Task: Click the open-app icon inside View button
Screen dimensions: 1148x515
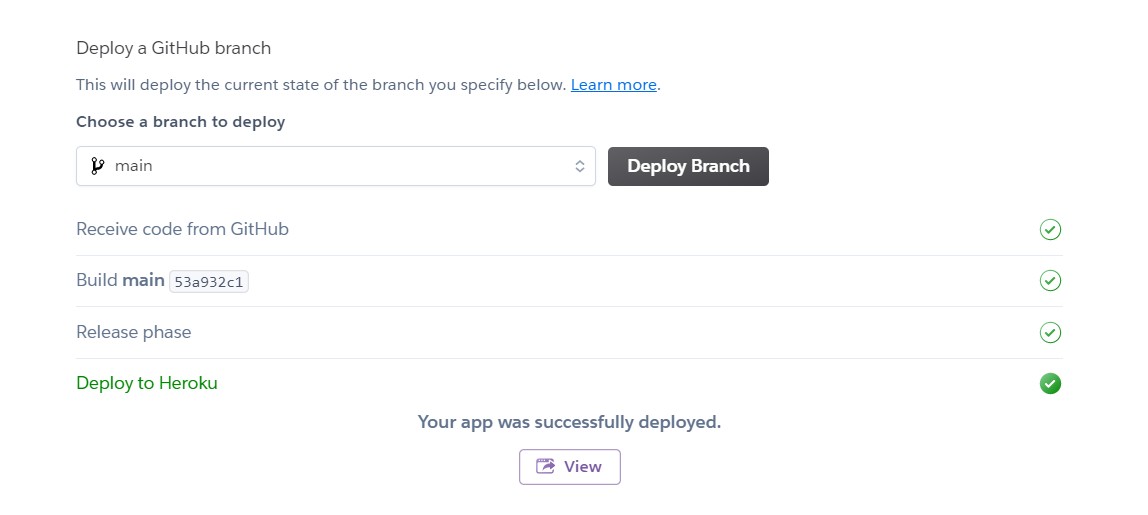Action: coord(545,467)
